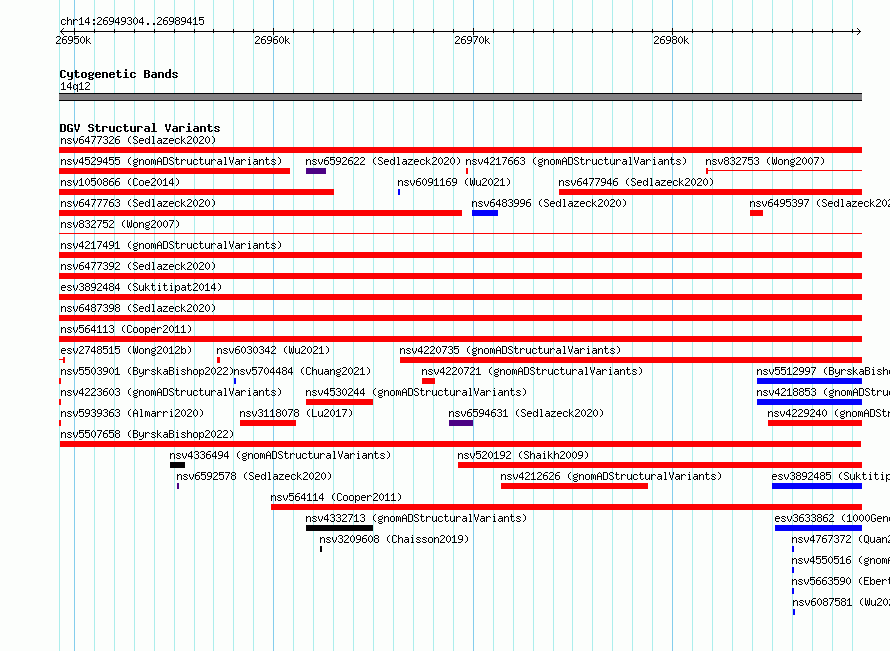Open the nsv6030342 (Wu2021) label
The width and height of the screenshot is (890, 651).
[x=273, y=350]
